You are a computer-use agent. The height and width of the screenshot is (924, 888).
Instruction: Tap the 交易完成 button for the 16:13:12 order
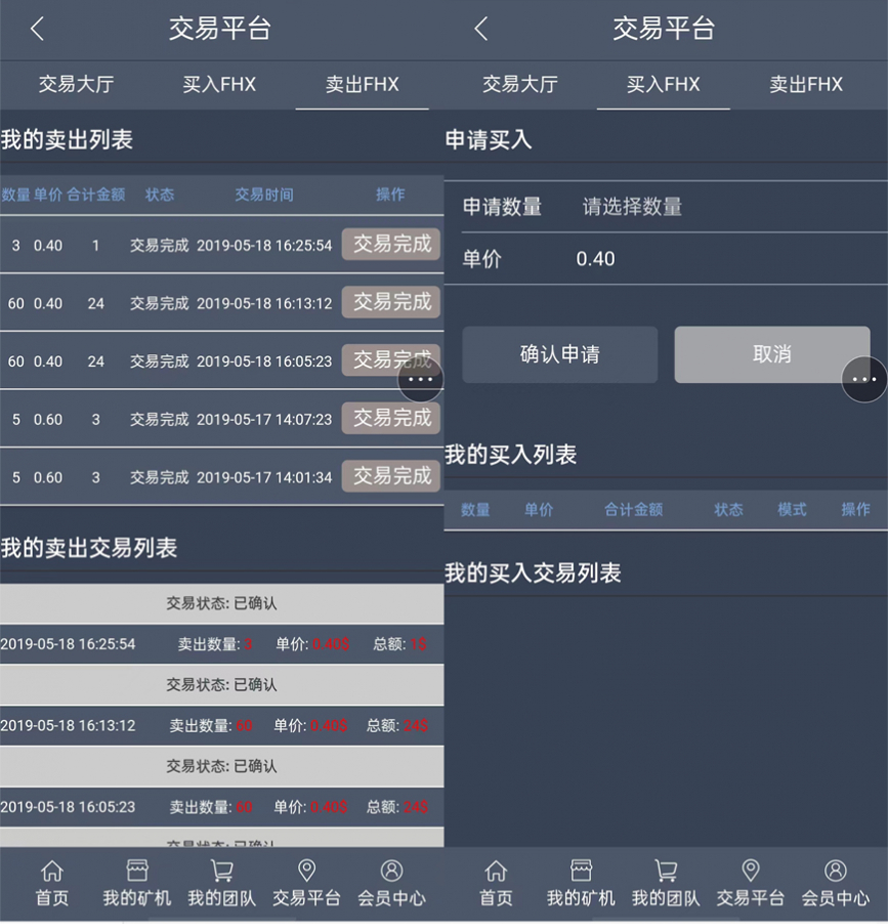391,302
